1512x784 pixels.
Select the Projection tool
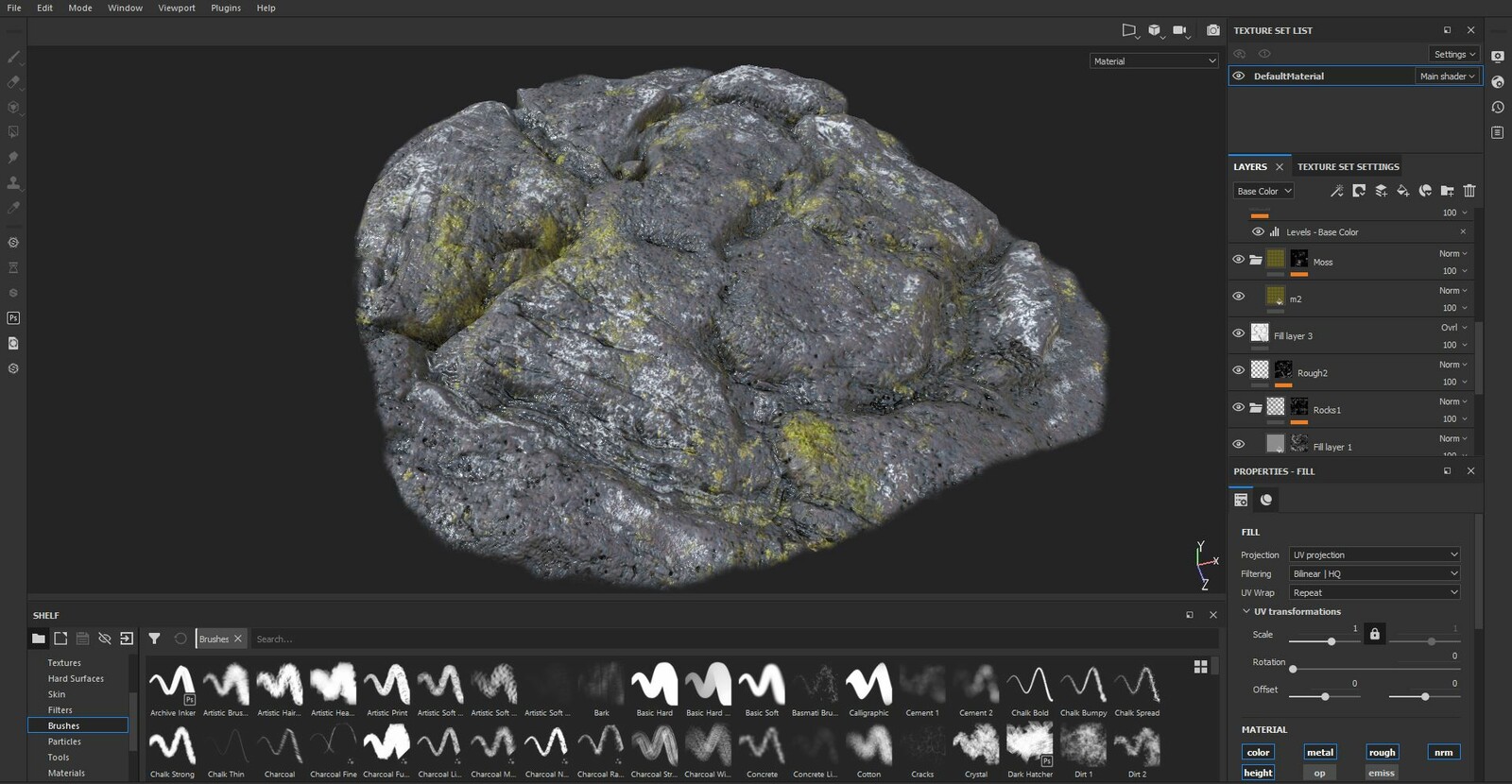tap(14, 108)
